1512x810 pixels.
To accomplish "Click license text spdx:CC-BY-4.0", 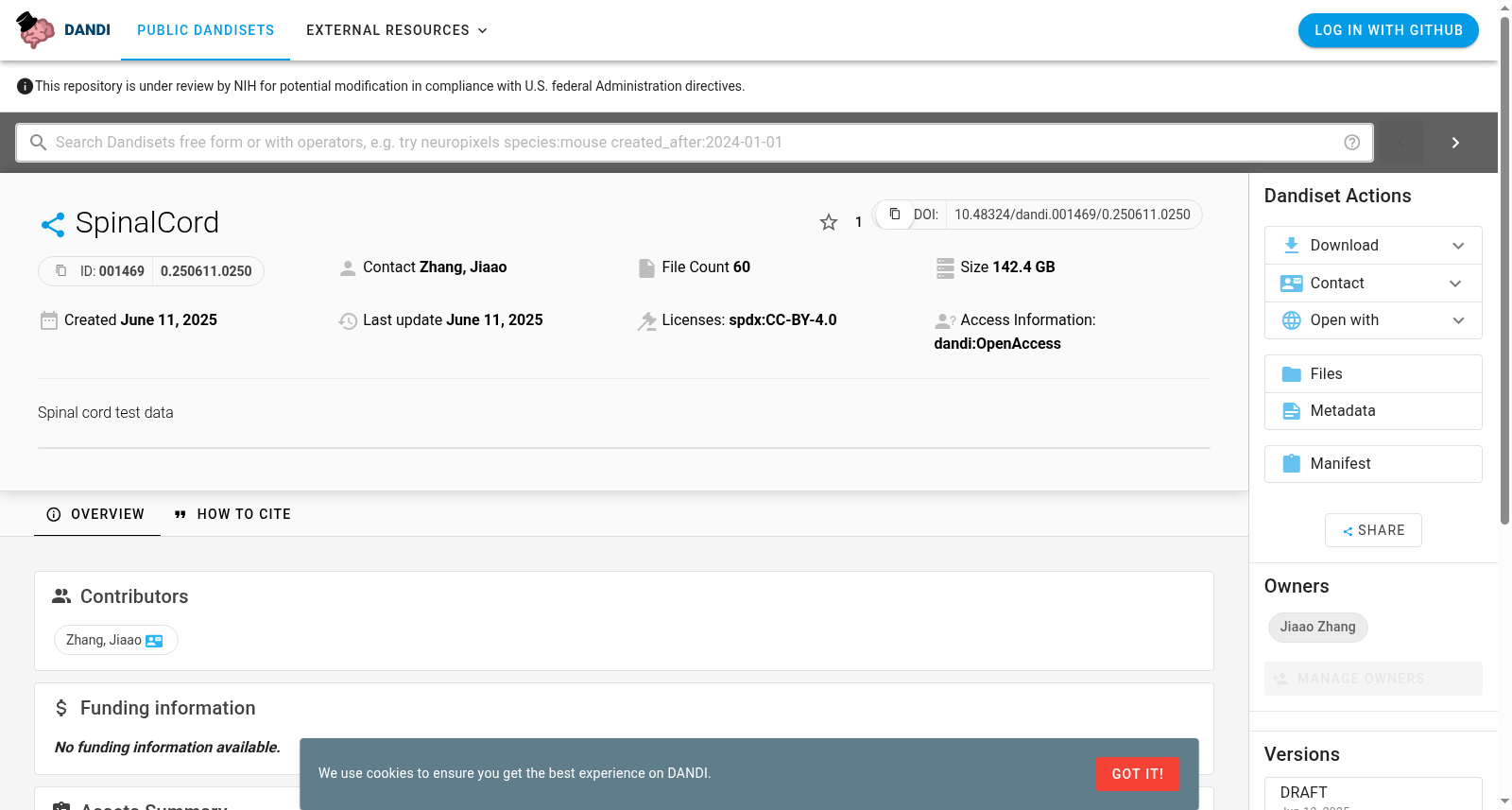I will click(x=782, y=320).
